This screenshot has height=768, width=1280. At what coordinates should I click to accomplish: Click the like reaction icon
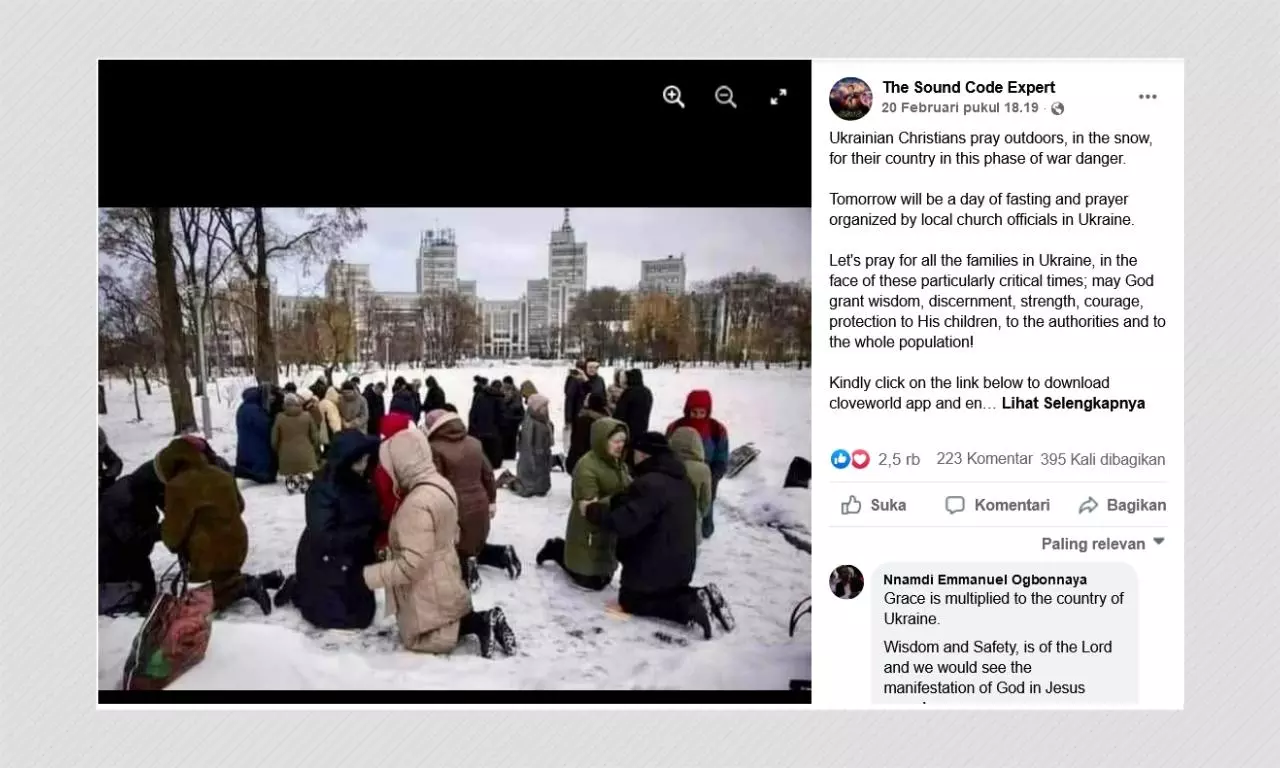pos(840,459)
